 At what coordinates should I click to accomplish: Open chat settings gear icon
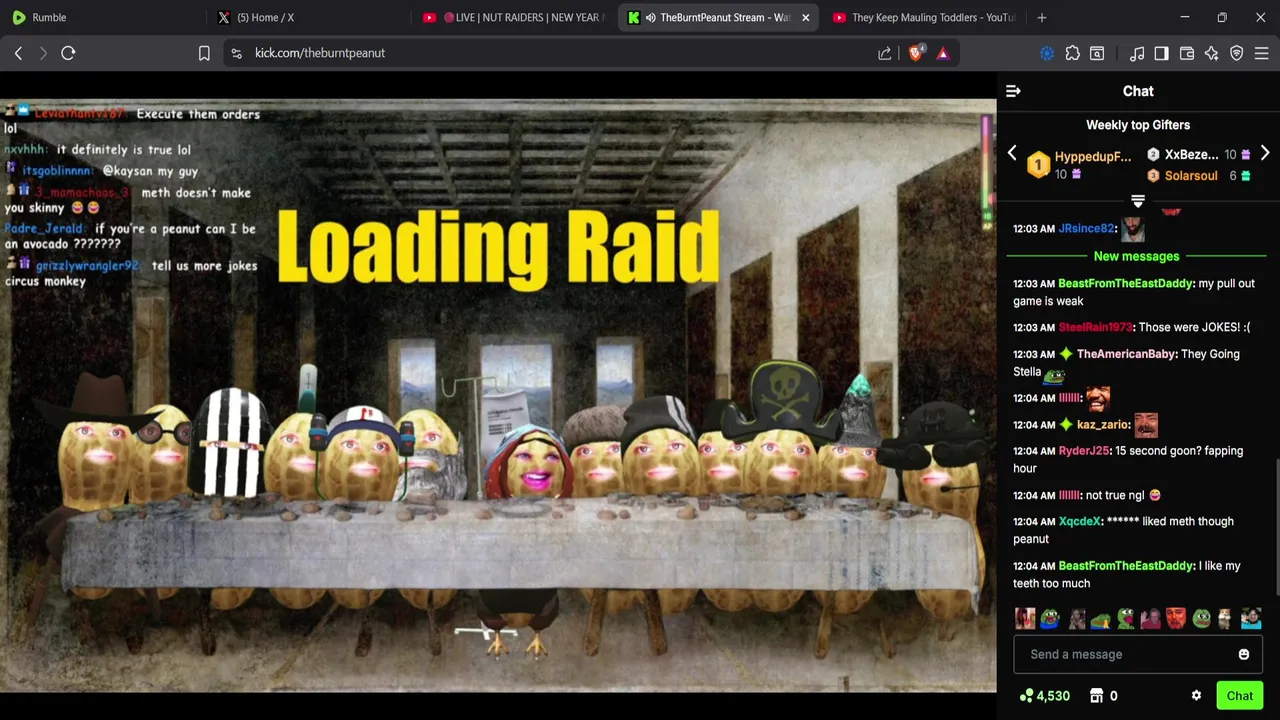click(1196, 696)
